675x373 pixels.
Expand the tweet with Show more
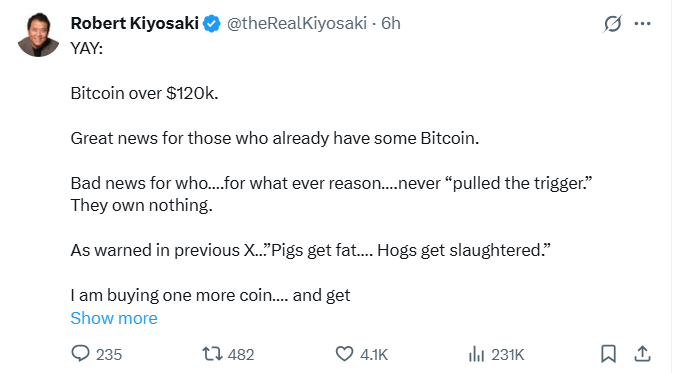tap(114, 318)
